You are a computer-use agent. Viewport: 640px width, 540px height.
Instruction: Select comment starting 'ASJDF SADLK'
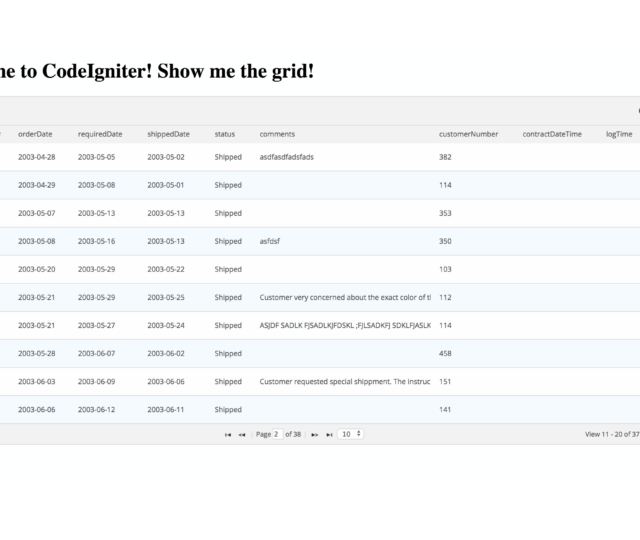[x=345, y=325]
